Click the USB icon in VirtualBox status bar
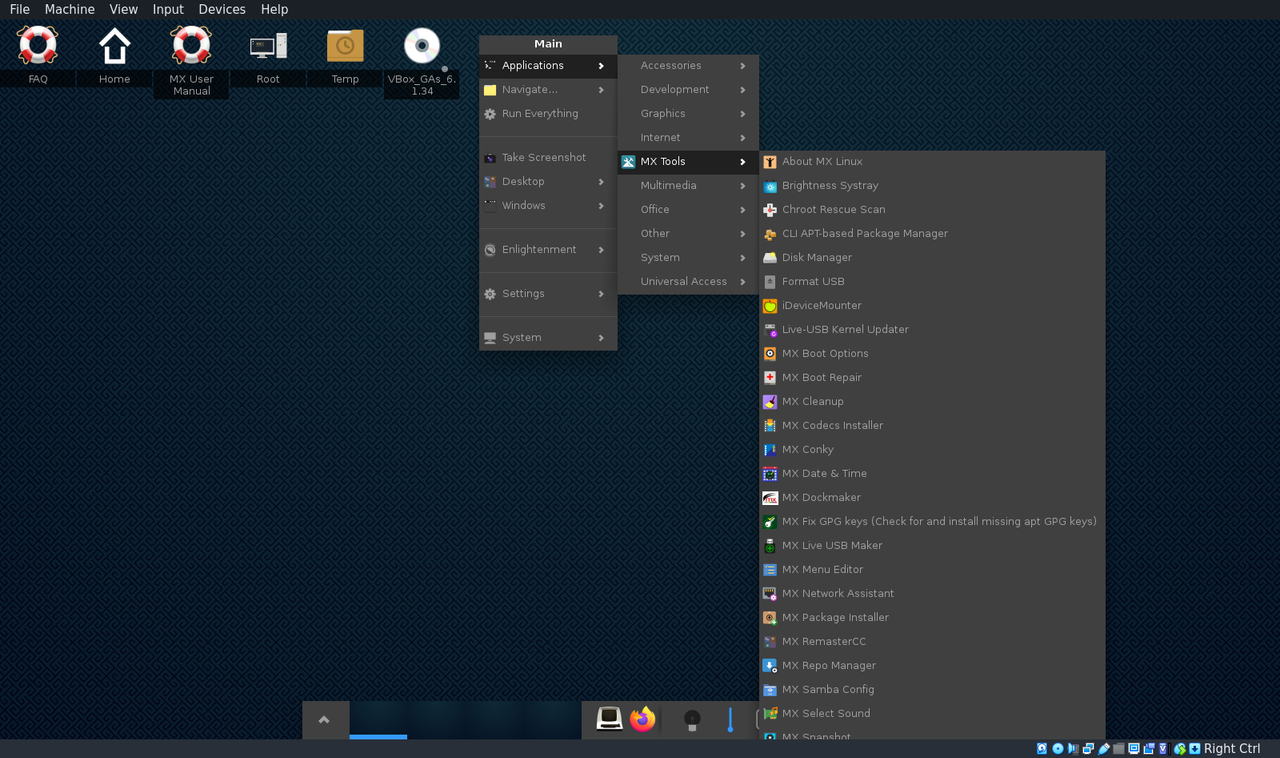1280x758 pixels. (1103, 748)
